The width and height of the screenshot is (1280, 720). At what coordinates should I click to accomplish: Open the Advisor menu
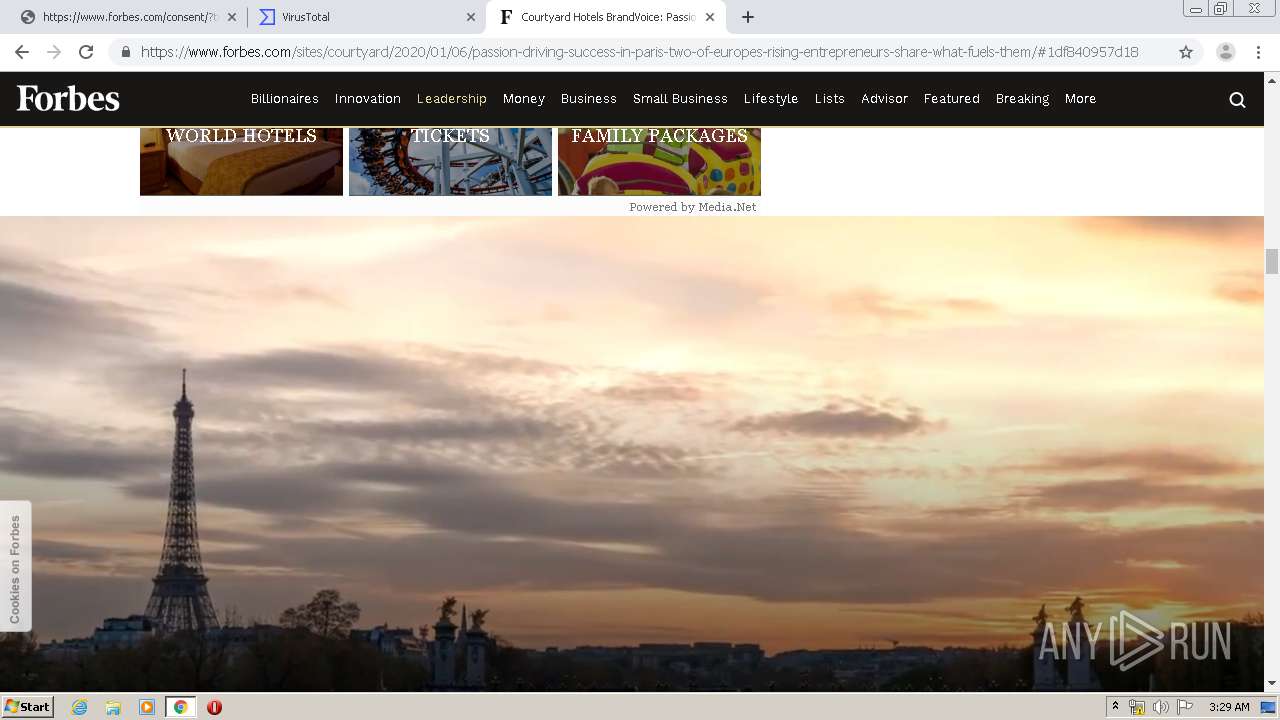point(885,99)
